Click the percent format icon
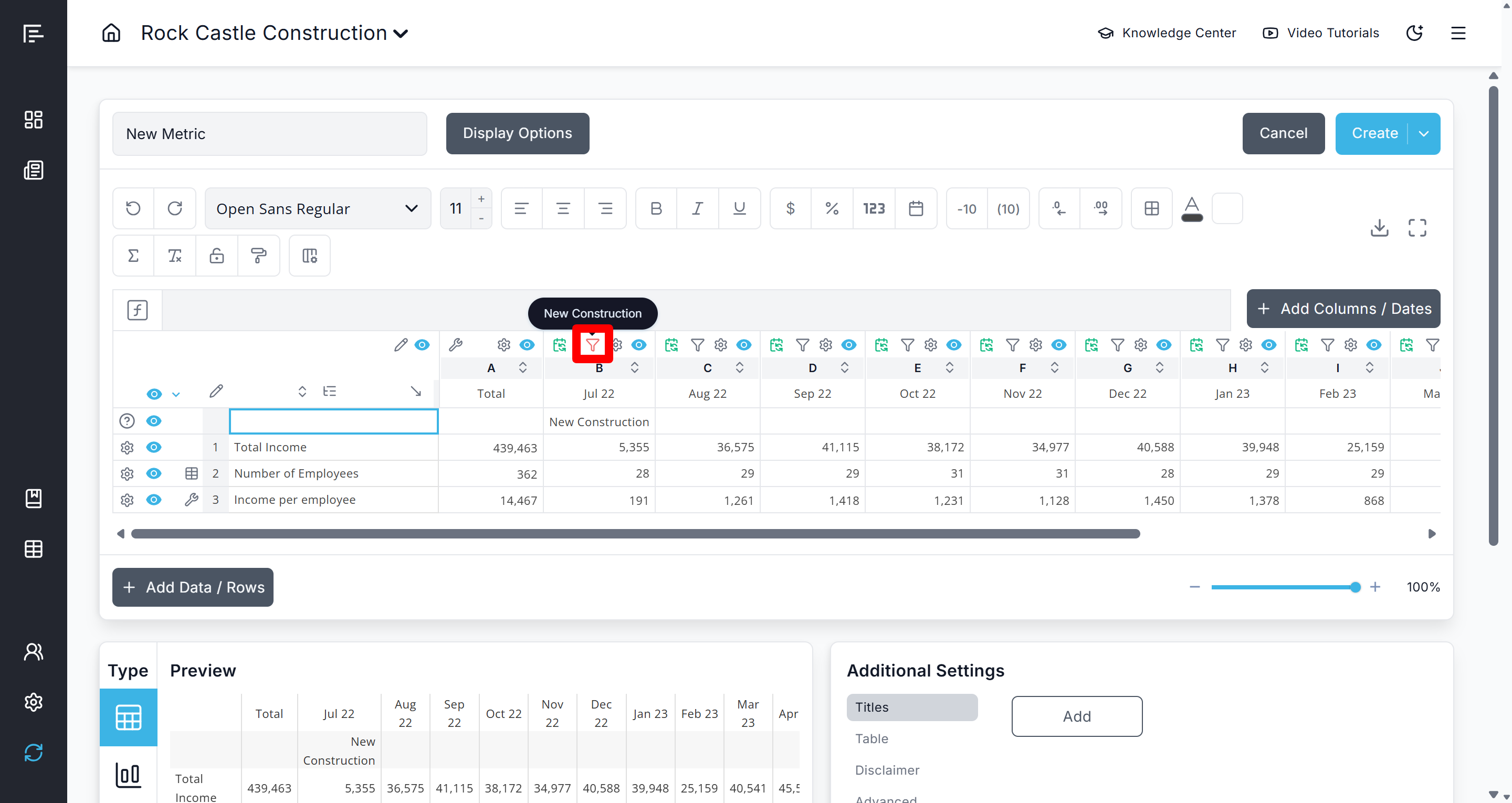 click(x=832, y=208)
